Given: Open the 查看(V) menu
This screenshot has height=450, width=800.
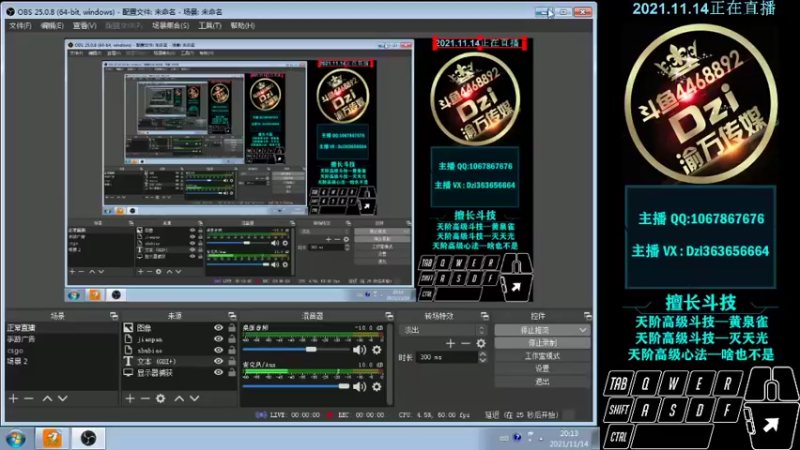Looking at the screenshot, I should coord(84,26).
